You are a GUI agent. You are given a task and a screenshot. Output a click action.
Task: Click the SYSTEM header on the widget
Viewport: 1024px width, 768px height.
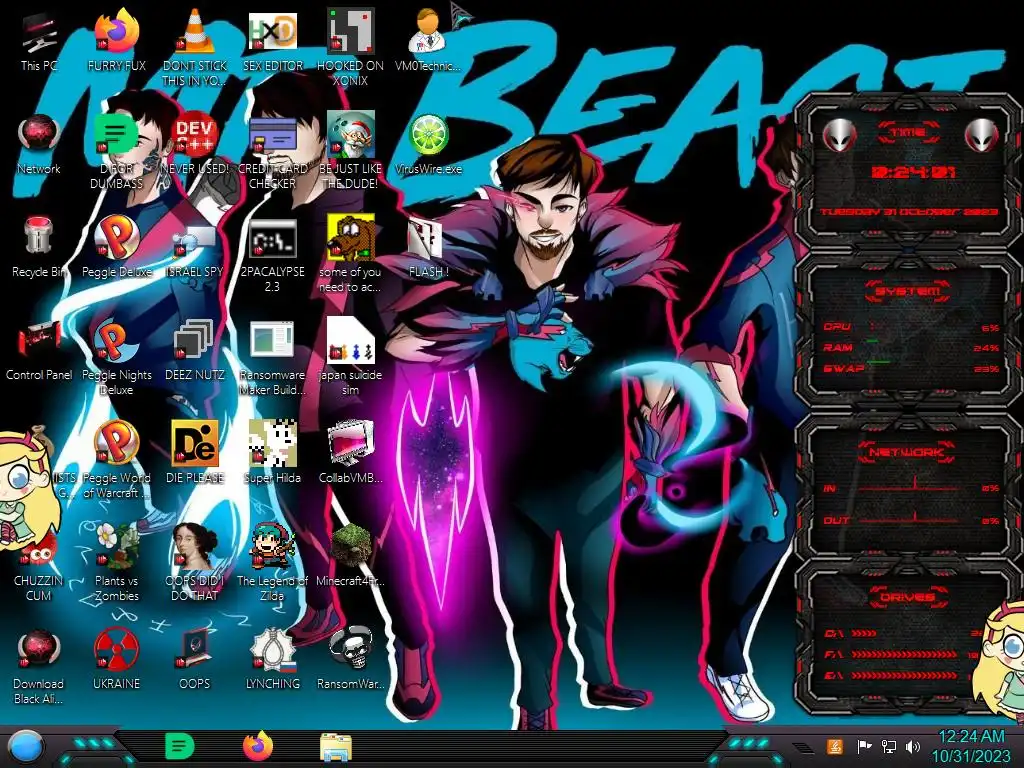[x=908, y=291]
